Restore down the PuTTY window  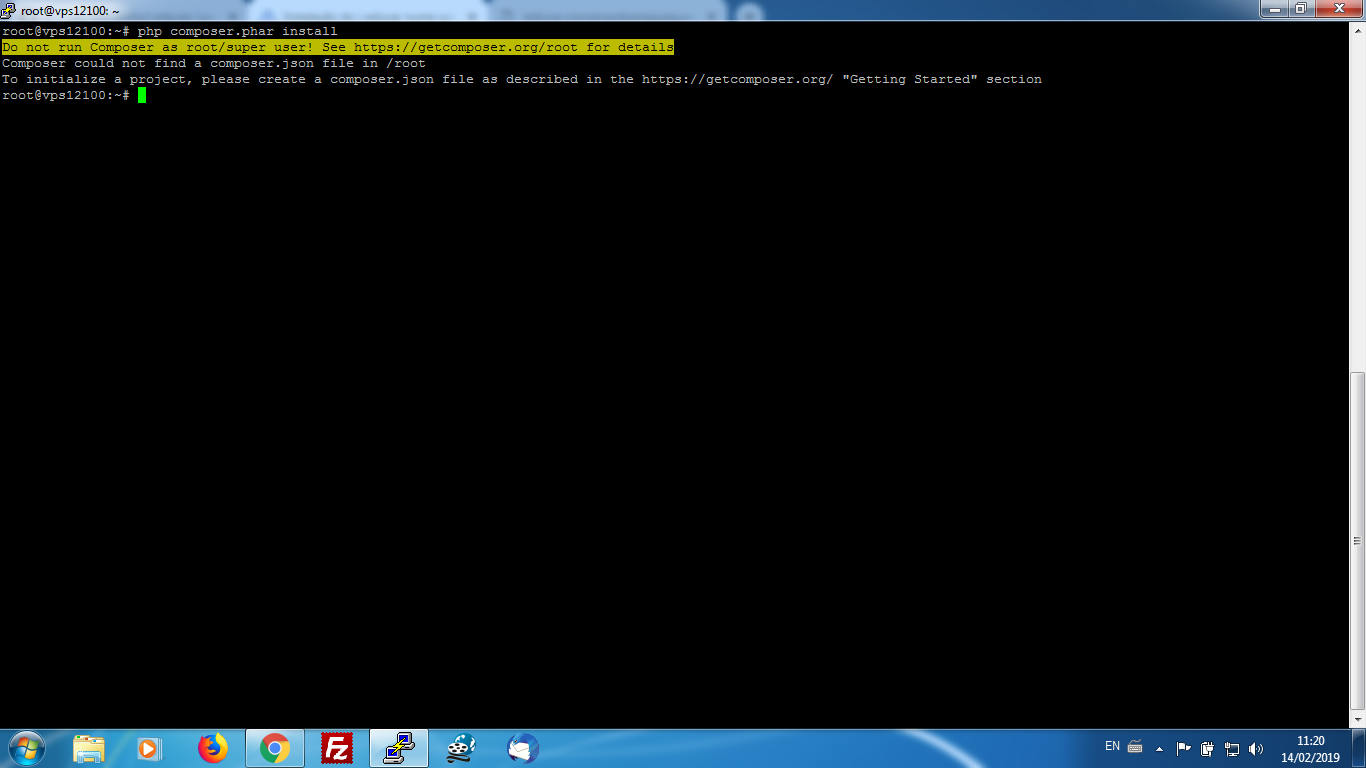(x=1301, y=9)
